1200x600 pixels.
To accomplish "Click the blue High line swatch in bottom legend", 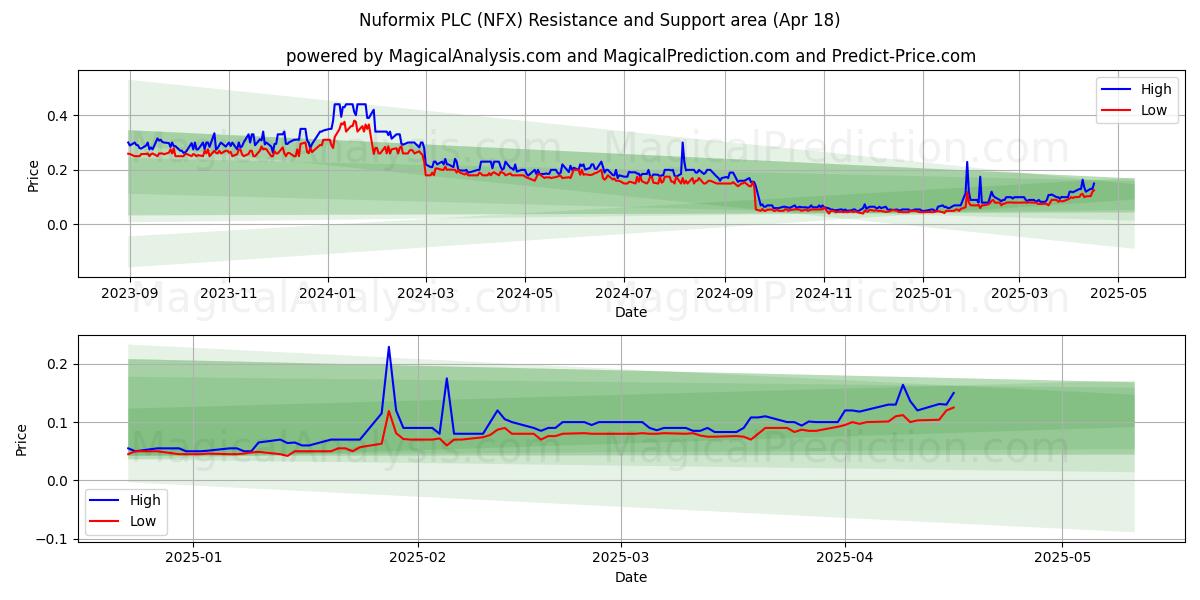I will click(106, 500).
